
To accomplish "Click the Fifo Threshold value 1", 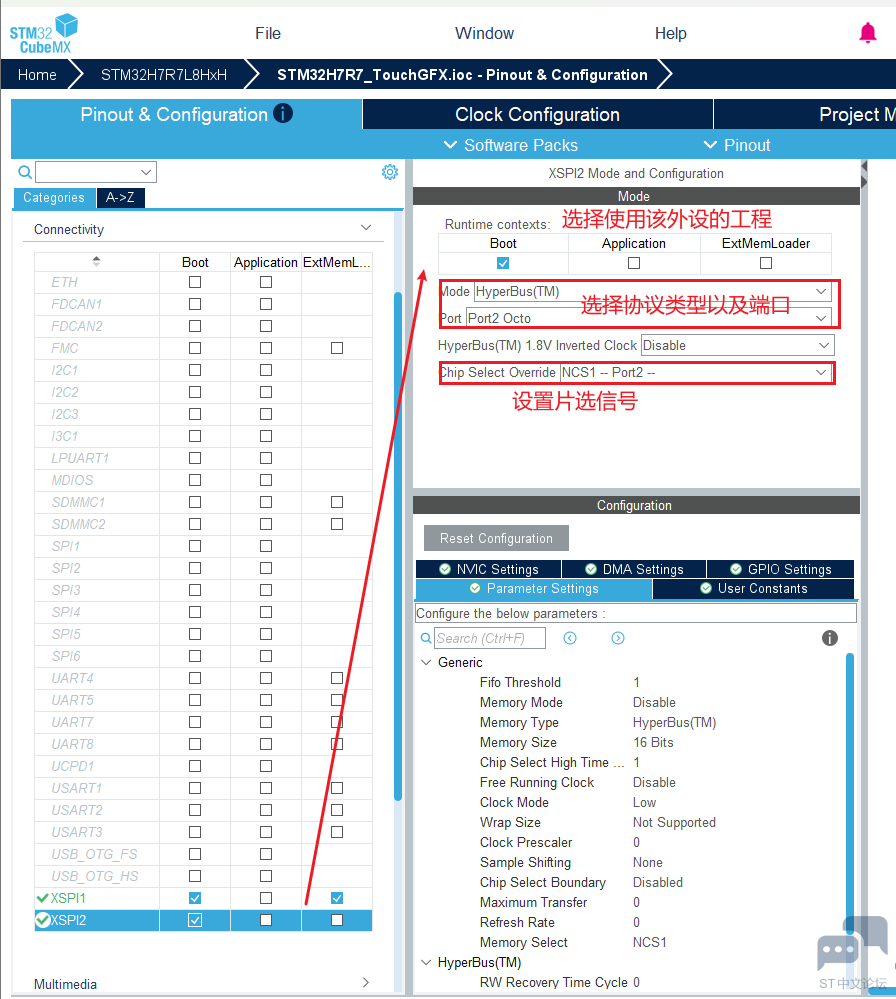I will [x=636, y=682].
